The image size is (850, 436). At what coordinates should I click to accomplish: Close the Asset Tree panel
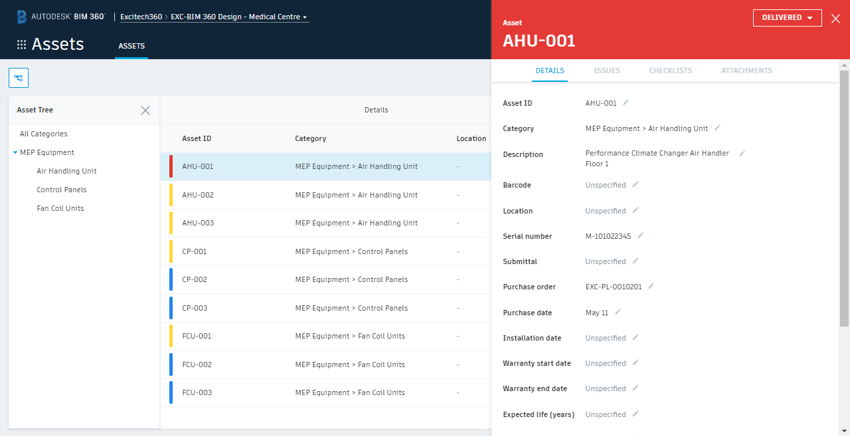(x=145, y=110)
